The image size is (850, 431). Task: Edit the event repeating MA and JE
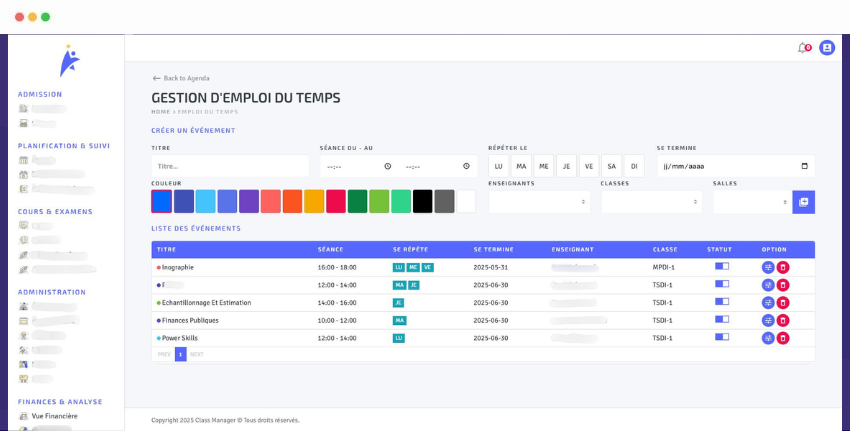click(768, 285)
